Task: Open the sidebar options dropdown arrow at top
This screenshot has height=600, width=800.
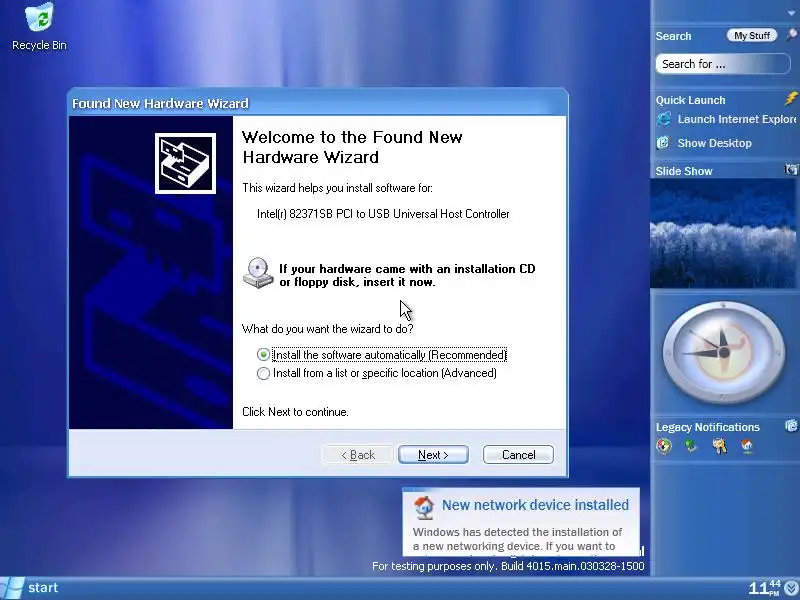Action: point(791,13)
